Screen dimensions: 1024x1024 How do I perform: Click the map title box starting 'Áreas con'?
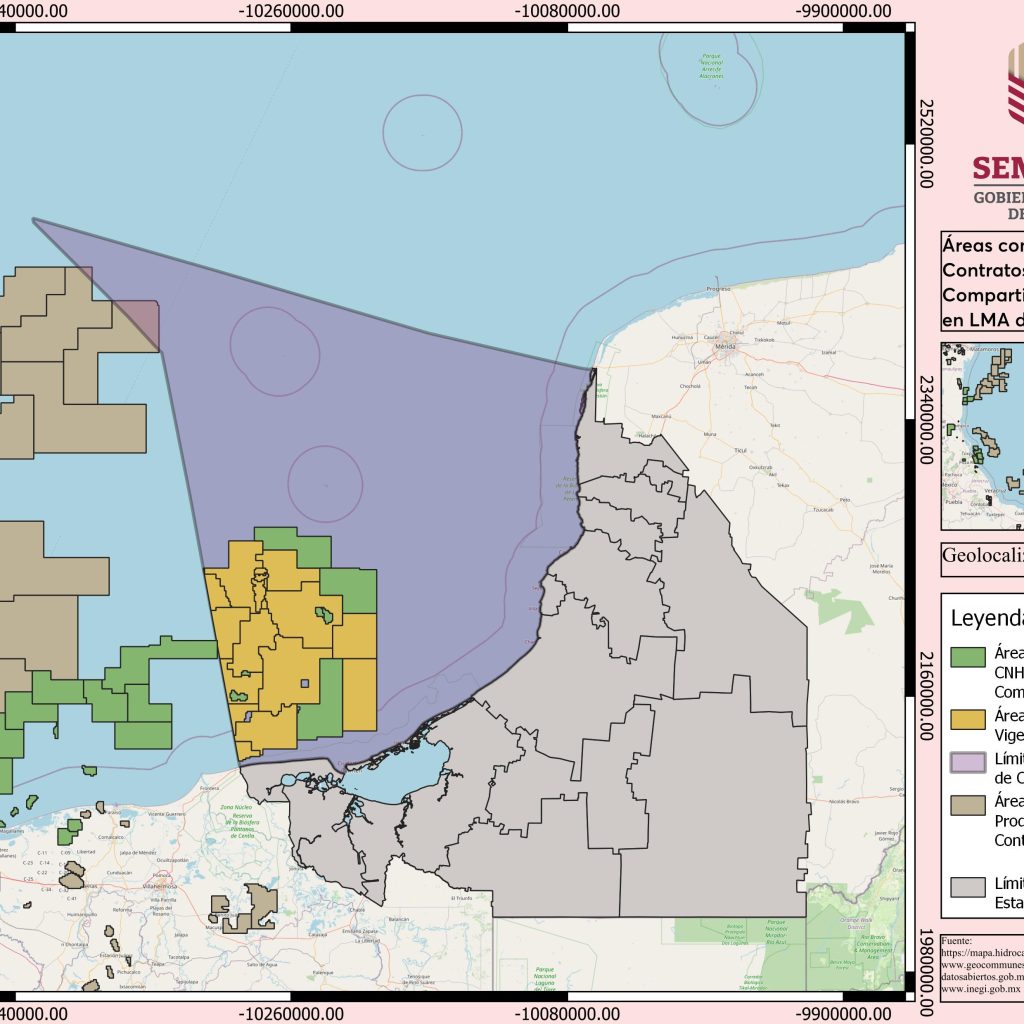tap(982, 281)
